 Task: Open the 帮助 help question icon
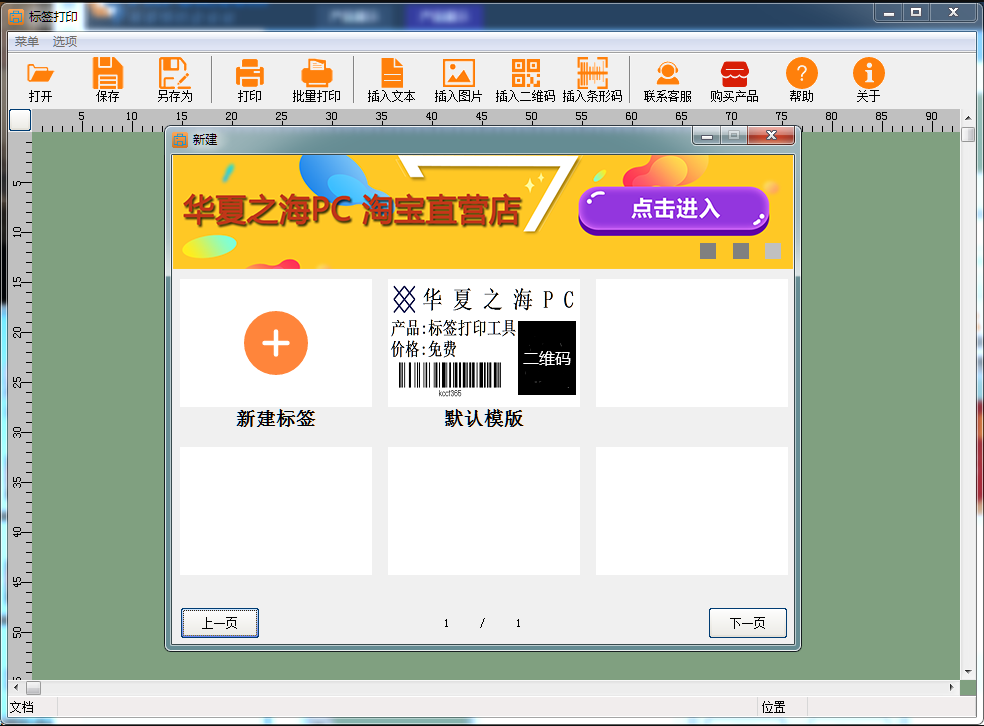[801, 74]
